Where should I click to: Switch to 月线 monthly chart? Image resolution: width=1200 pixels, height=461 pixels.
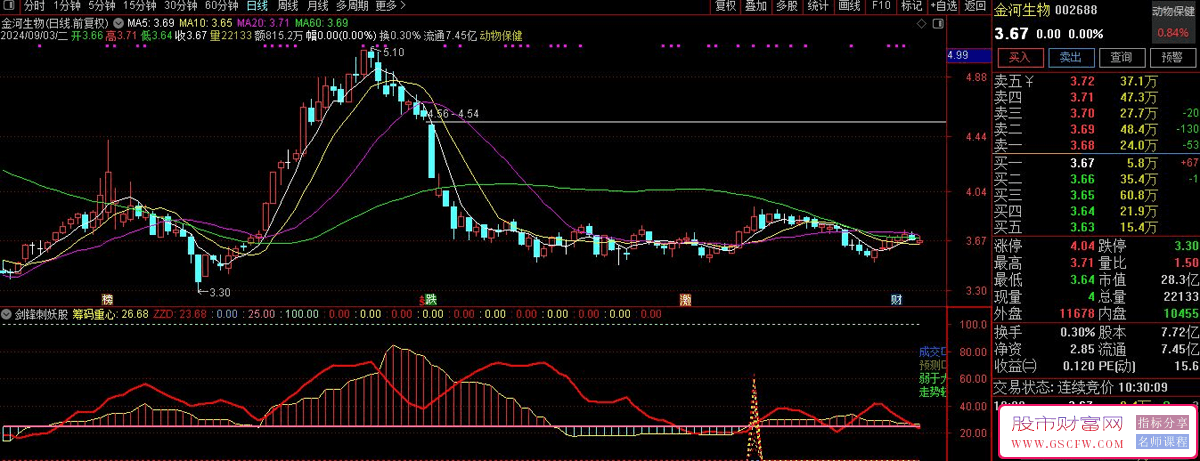[318, 6]
